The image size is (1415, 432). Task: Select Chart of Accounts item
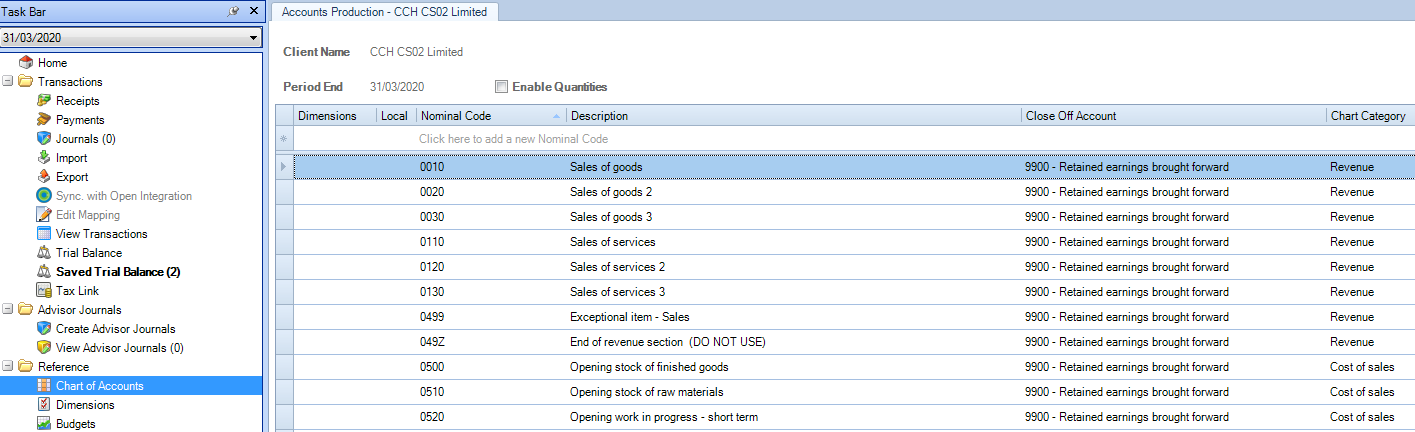(x=100, y=386)
